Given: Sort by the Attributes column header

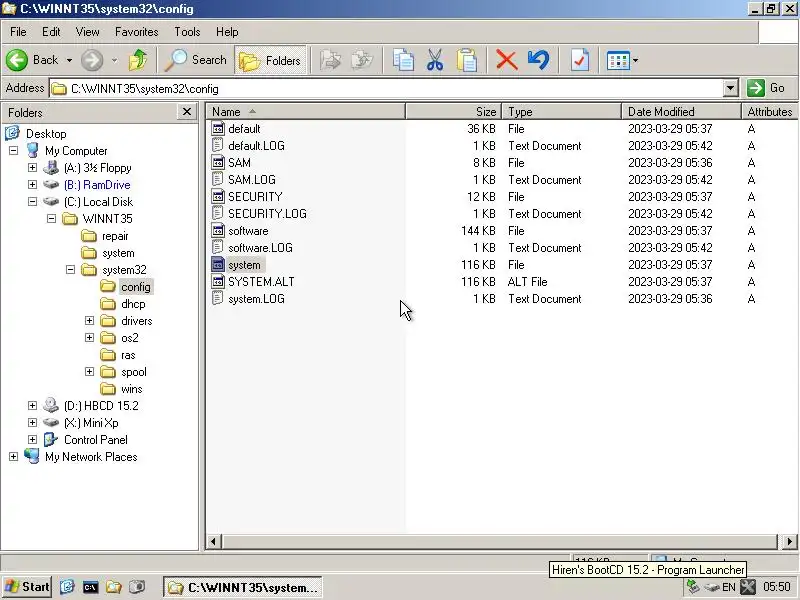Looking at the screenshot, I should click(769, 111).
